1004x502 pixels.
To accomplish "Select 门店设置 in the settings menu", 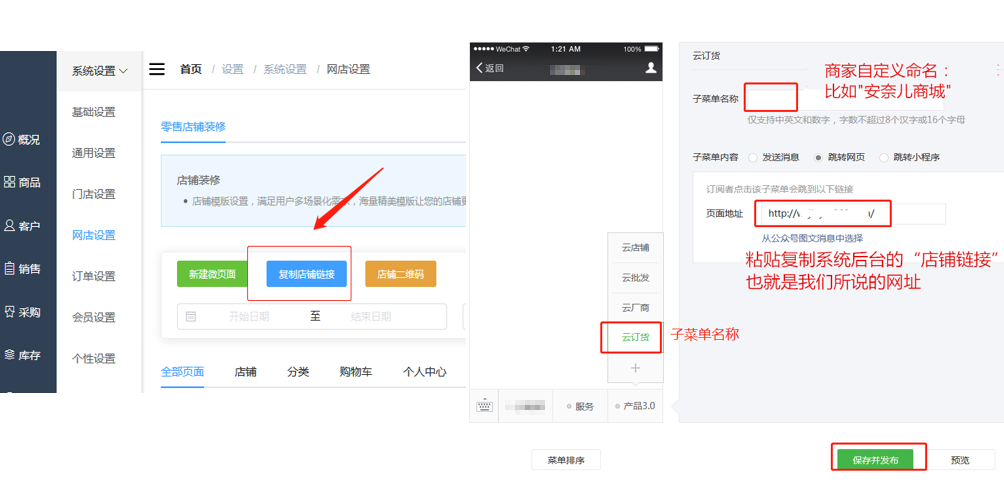I will pyautogui.click(x=93, y=194).
